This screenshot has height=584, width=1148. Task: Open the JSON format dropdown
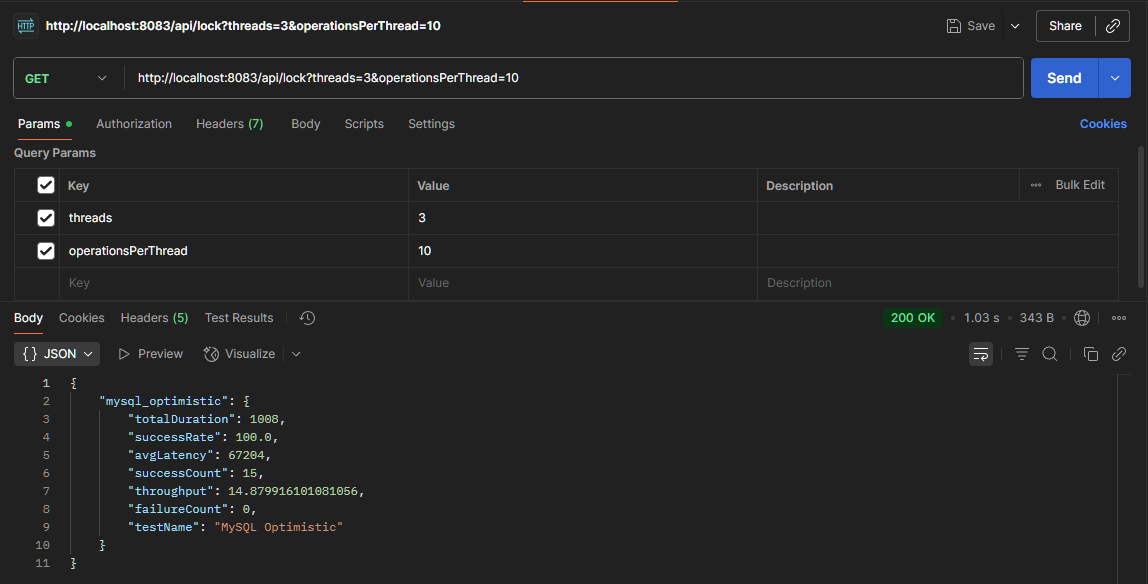(x=57, y=354)
